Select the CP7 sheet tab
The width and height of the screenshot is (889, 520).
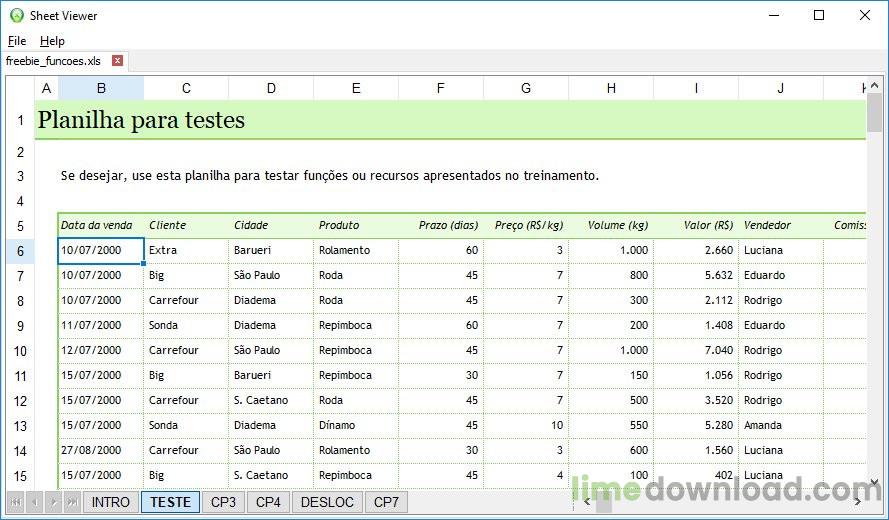386,502
